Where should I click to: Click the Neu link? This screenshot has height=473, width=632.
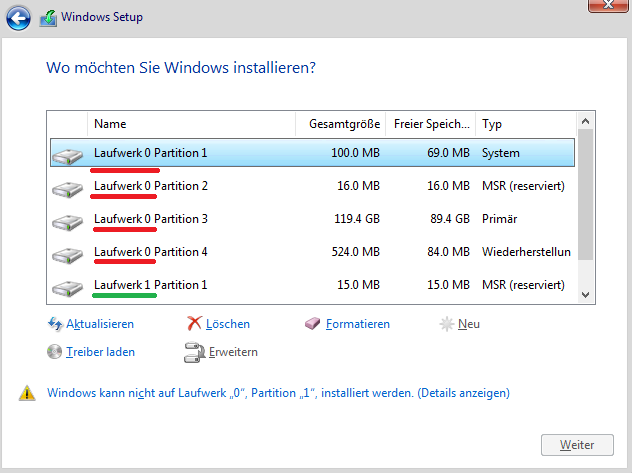469,324
